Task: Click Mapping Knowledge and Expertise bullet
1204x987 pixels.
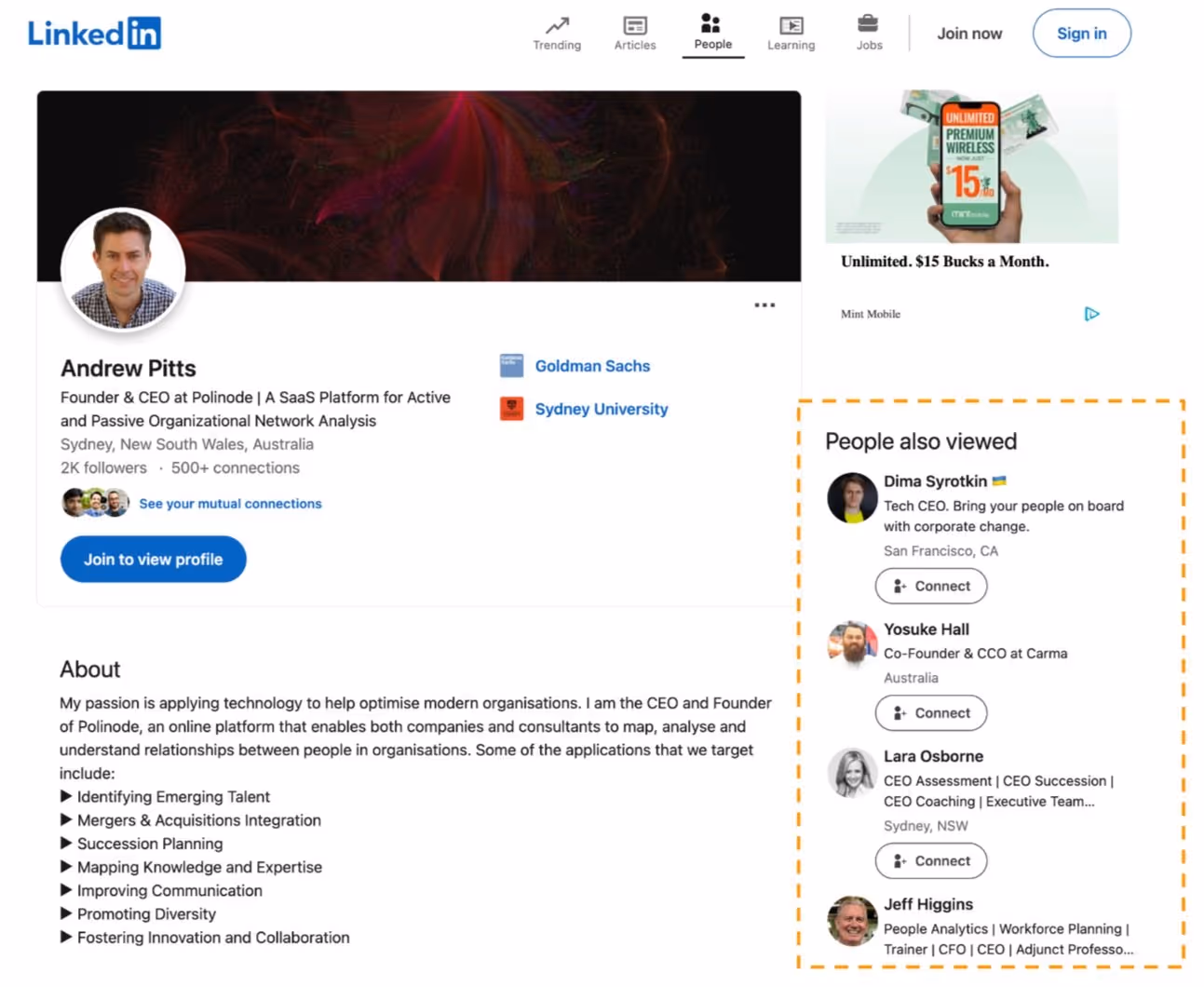Action: tap(191, 867)
